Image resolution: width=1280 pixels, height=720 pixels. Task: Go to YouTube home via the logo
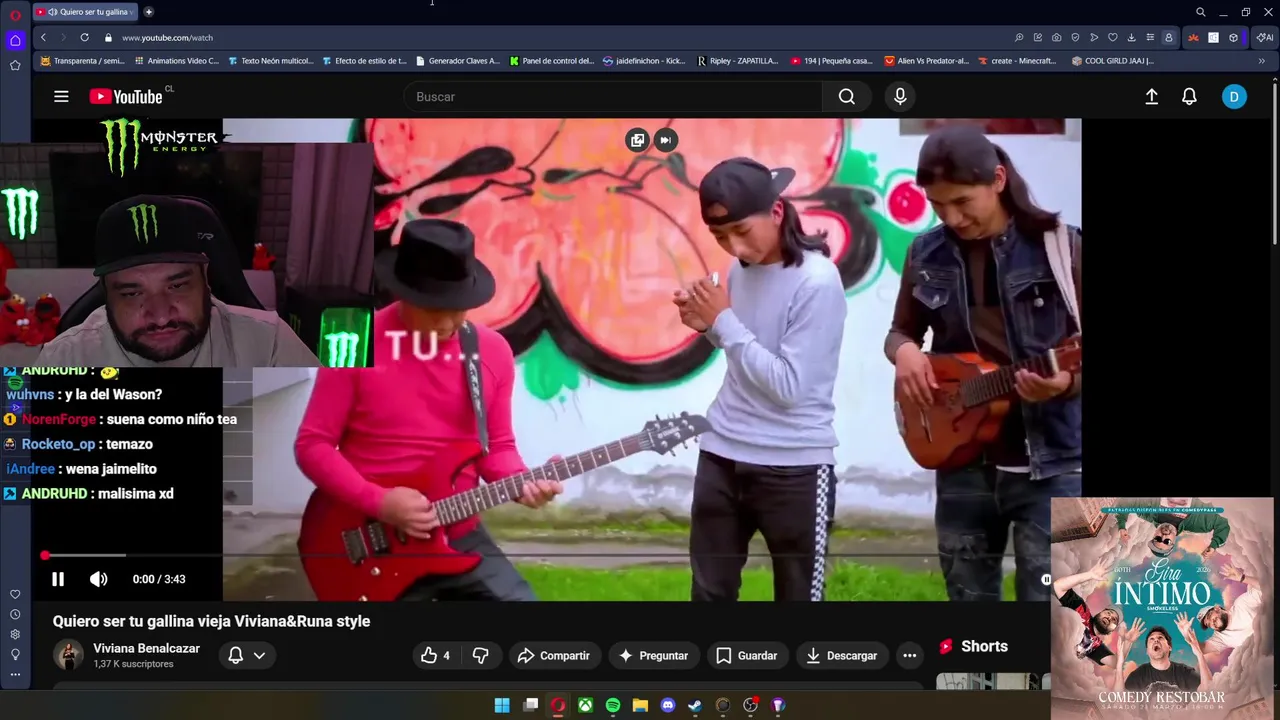[126, 96]
